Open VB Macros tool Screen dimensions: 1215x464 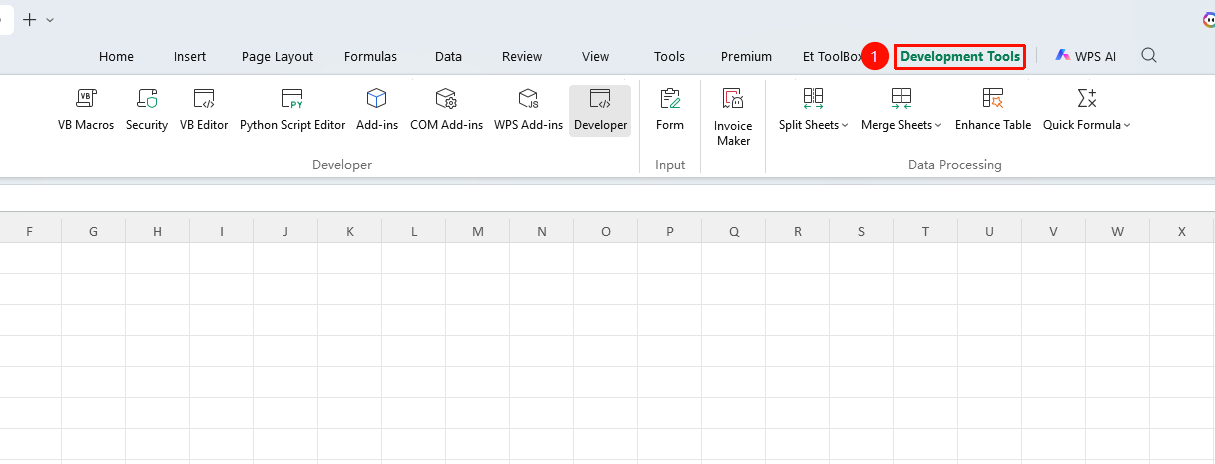tap(86, 111)
